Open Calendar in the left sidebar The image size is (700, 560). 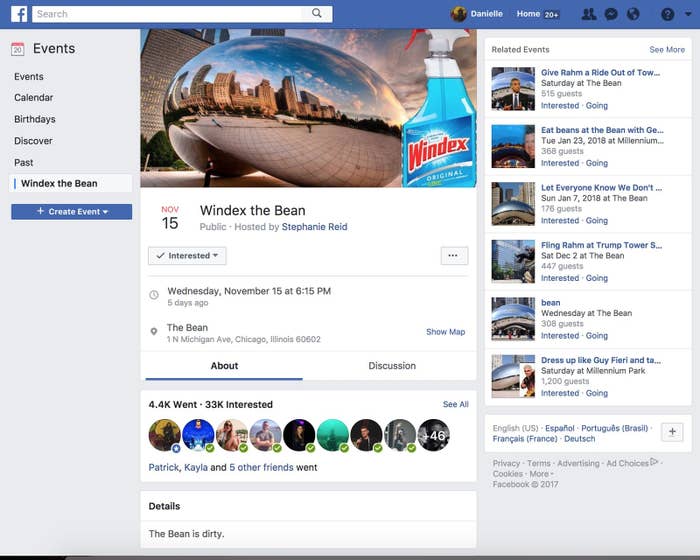(x=33, y=97)
